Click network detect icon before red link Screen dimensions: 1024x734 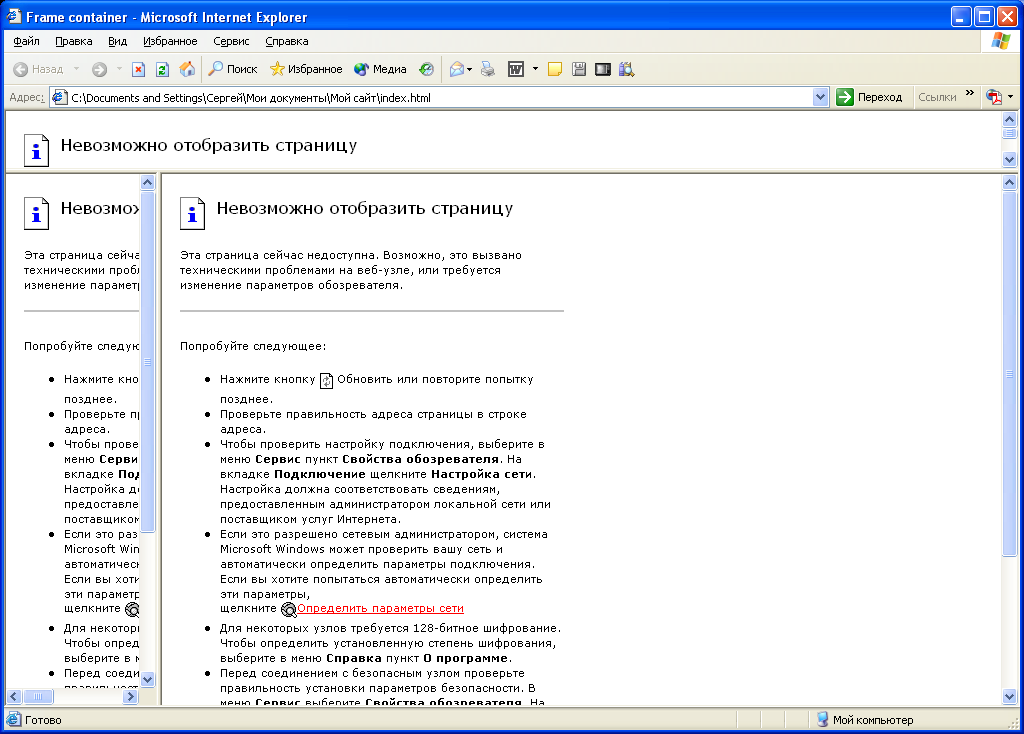[288, 610]
